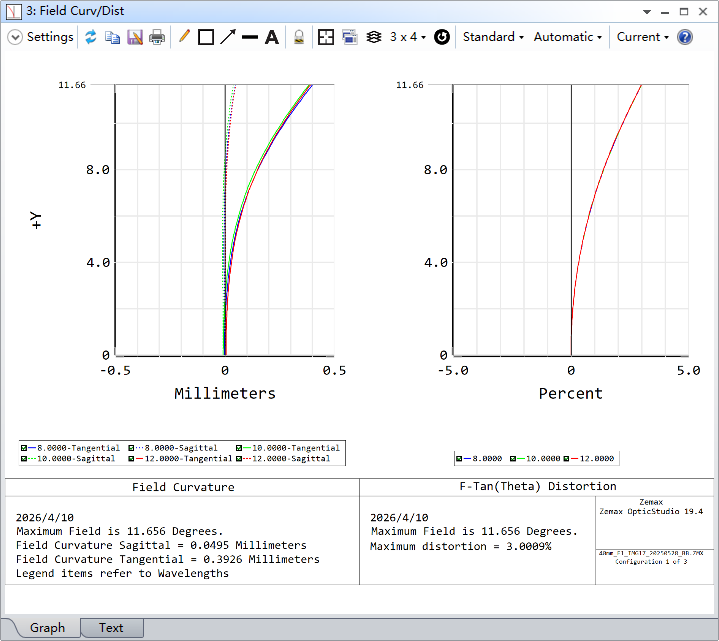
Task: Switch to the Graph tab
Action: [x=47, y=628]
